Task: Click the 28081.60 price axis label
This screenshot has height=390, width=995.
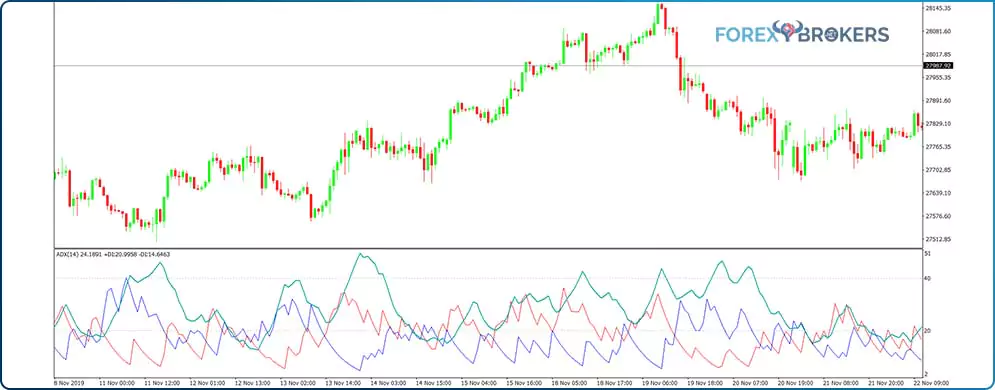Action: [x=939, y=31]
